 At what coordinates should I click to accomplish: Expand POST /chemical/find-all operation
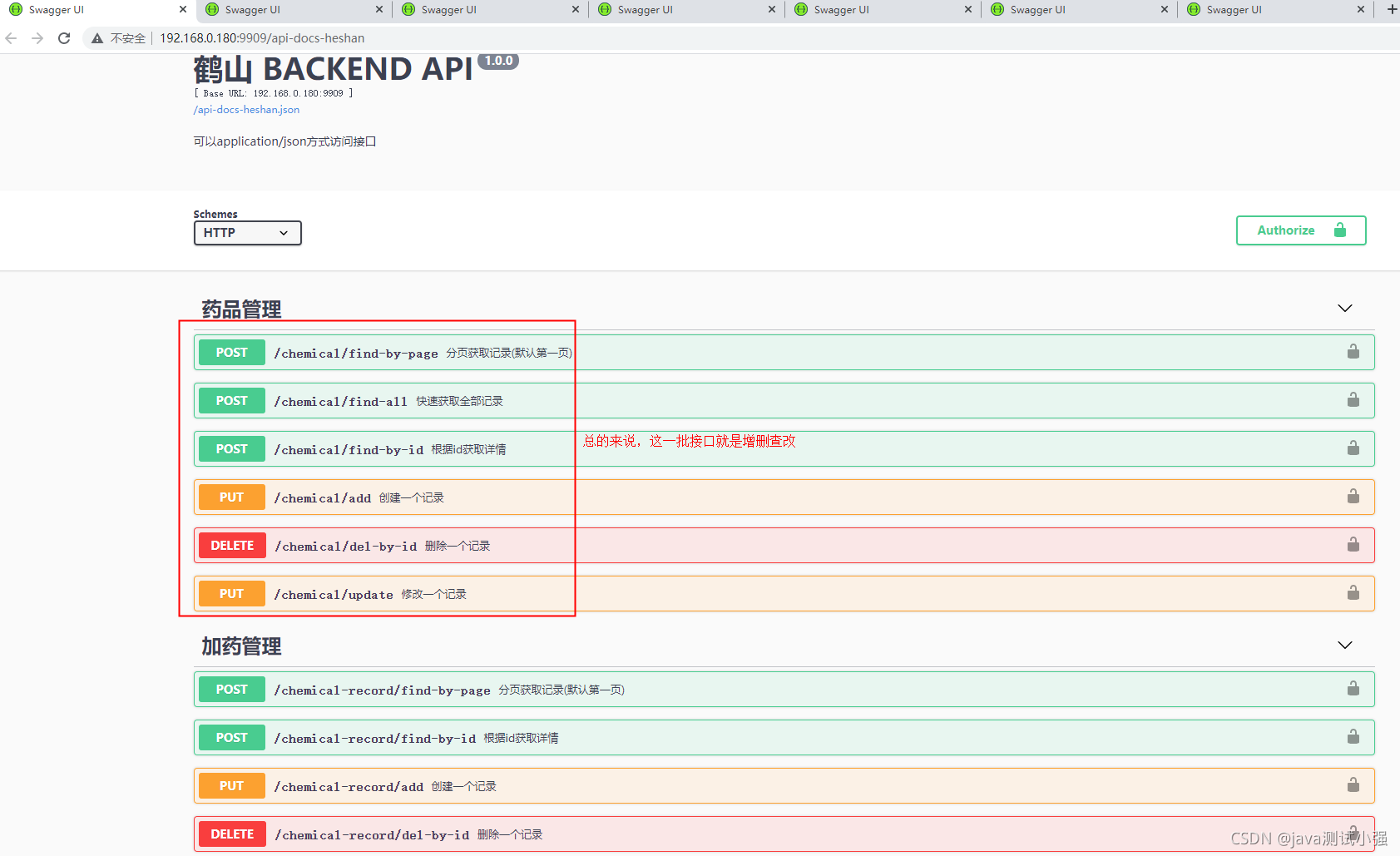(784, 401)
